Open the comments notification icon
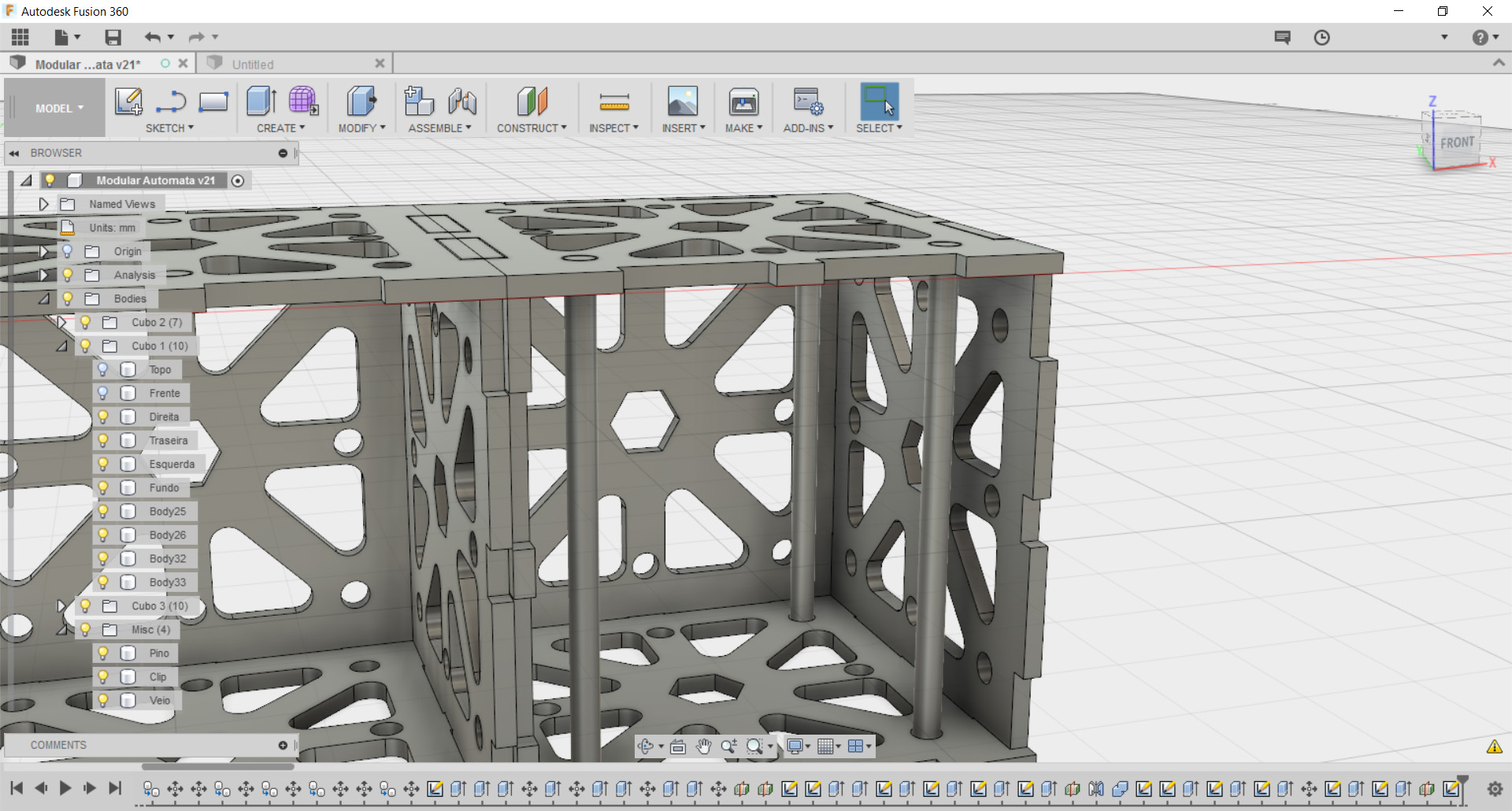The image size is (1512, 811). click(x=1283, y=37)
